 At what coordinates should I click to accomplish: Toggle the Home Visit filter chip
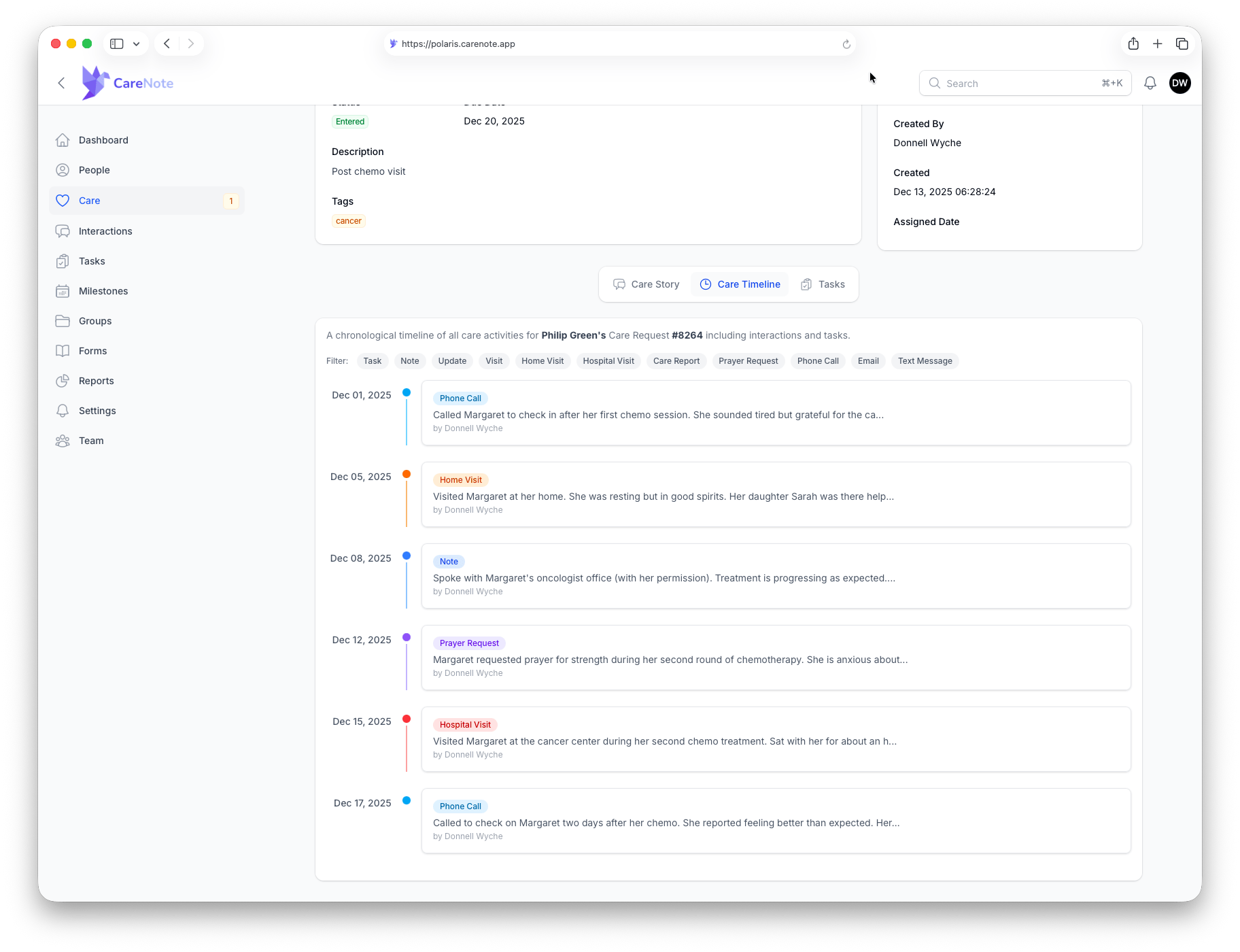(542, 361)
